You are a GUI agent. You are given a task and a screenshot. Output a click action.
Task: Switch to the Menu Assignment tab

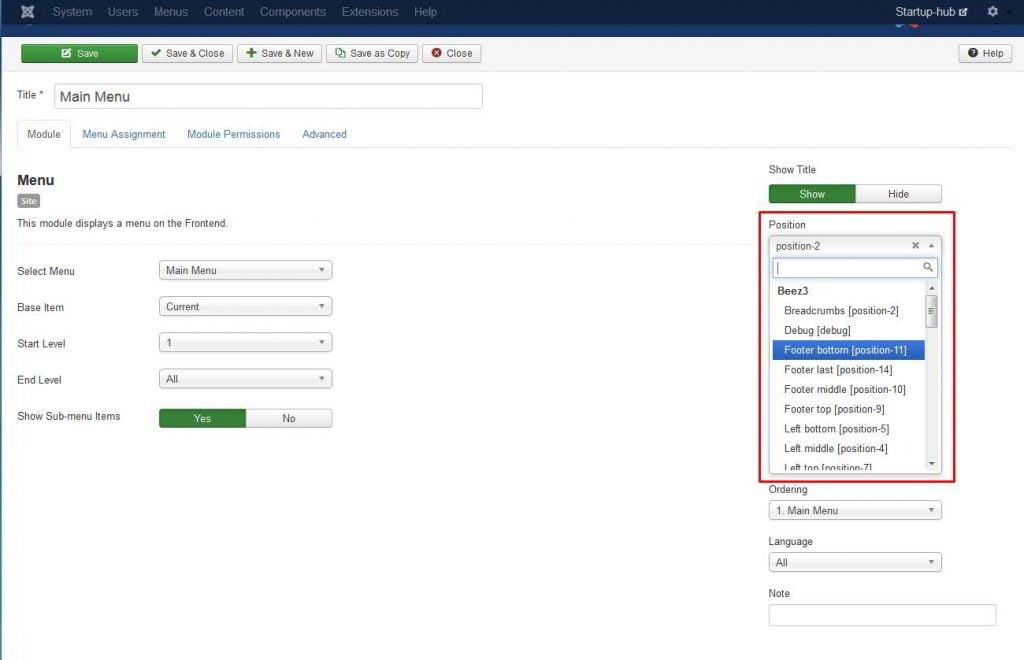pos(124,134)
